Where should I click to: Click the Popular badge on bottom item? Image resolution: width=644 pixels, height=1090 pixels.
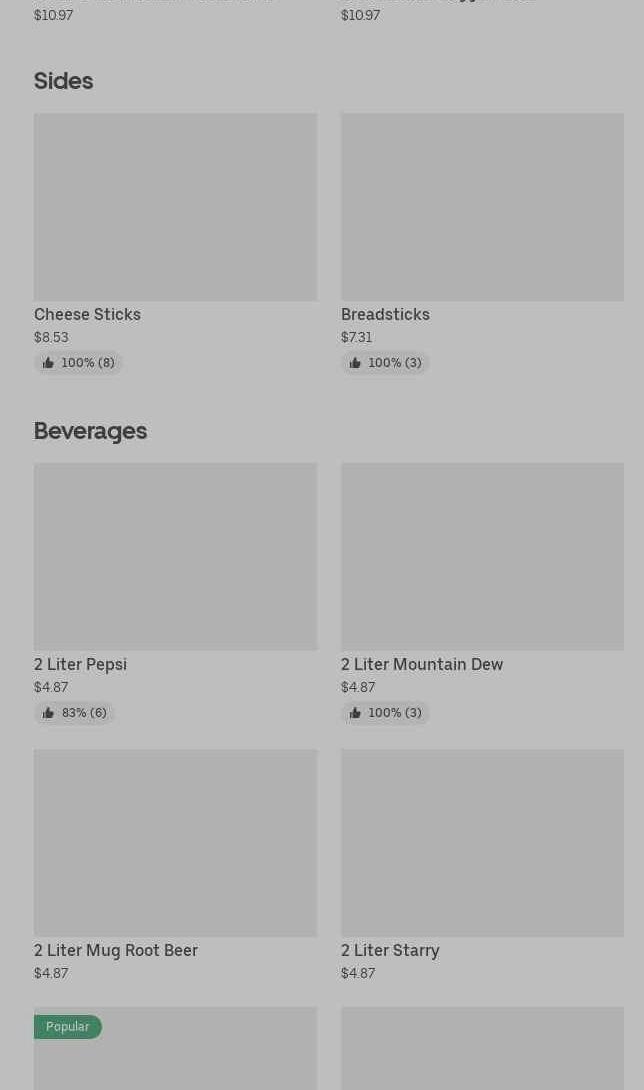pyautogui.click(x=67, y=1027)
